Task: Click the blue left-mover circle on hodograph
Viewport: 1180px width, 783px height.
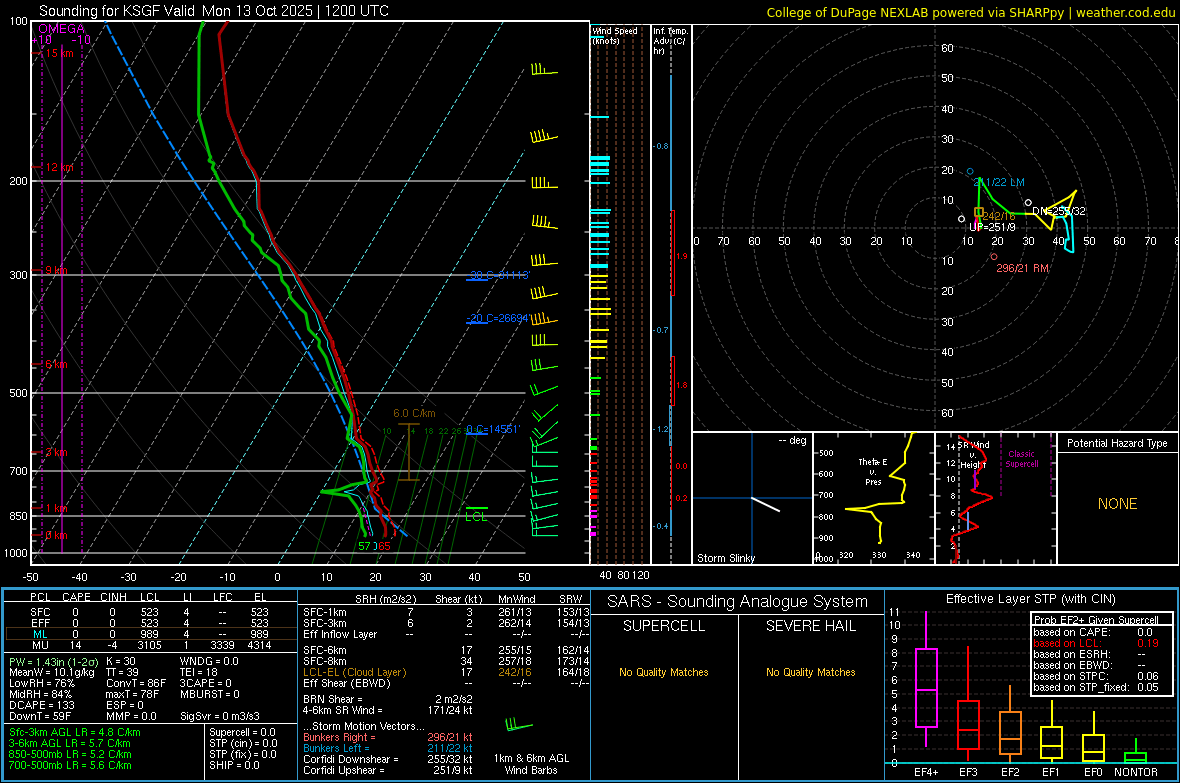Action: 970,172
